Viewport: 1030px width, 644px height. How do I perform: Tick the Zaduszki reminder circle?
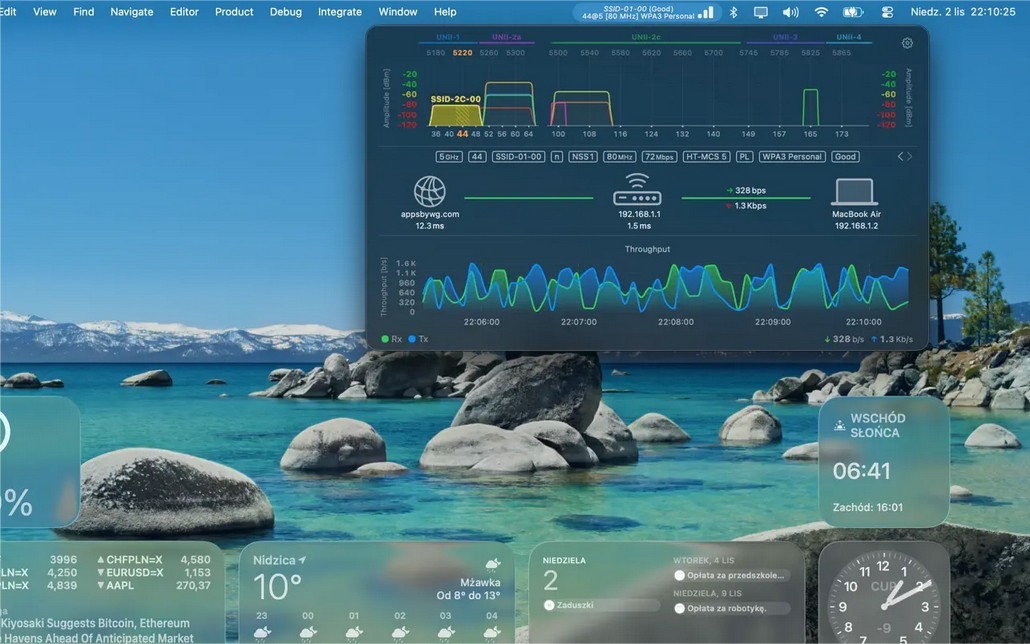coord(549,606)
